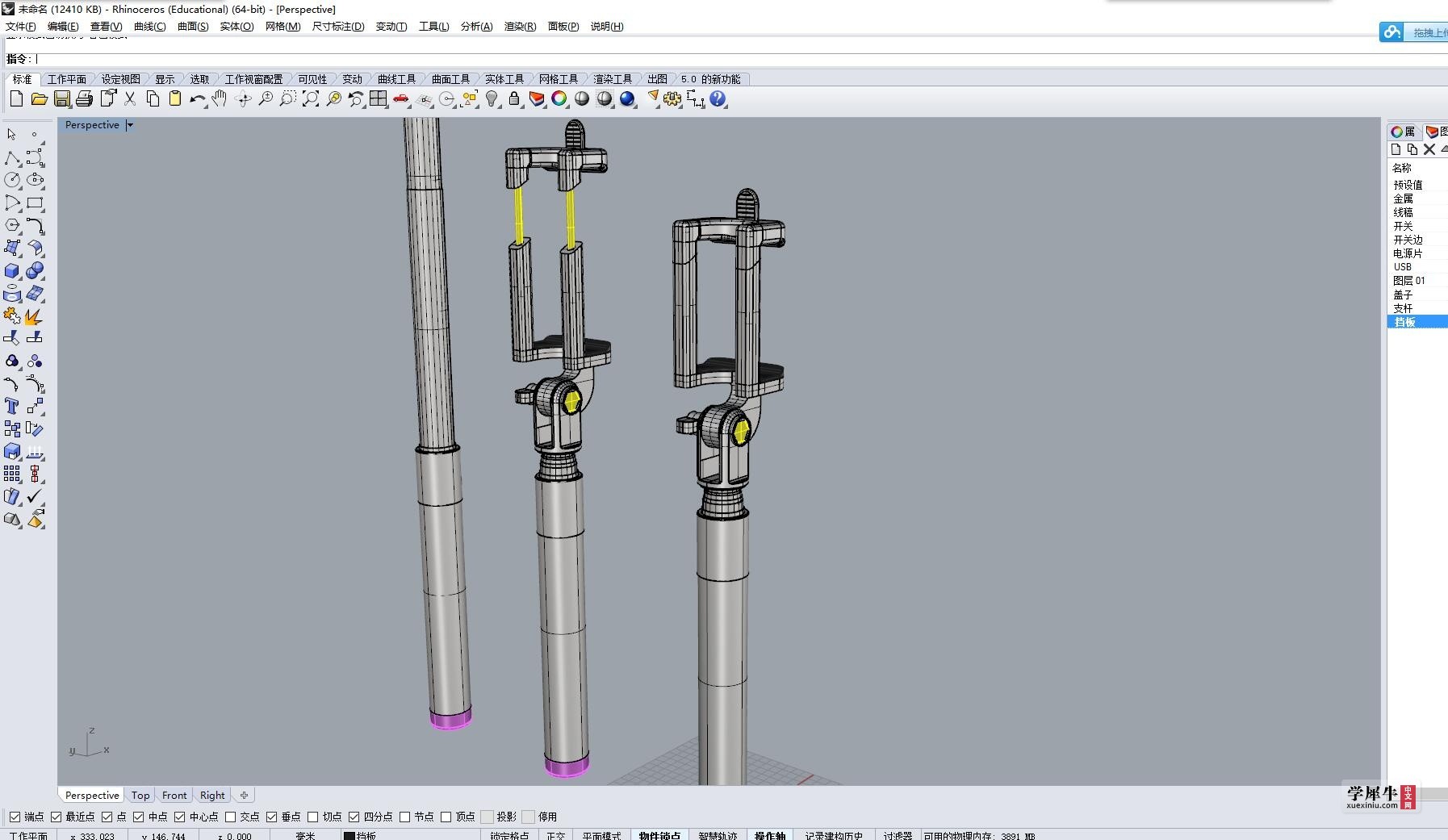
Task: Toggle the 中心点 osnap checkbox
Action: (x=179, y=817)
